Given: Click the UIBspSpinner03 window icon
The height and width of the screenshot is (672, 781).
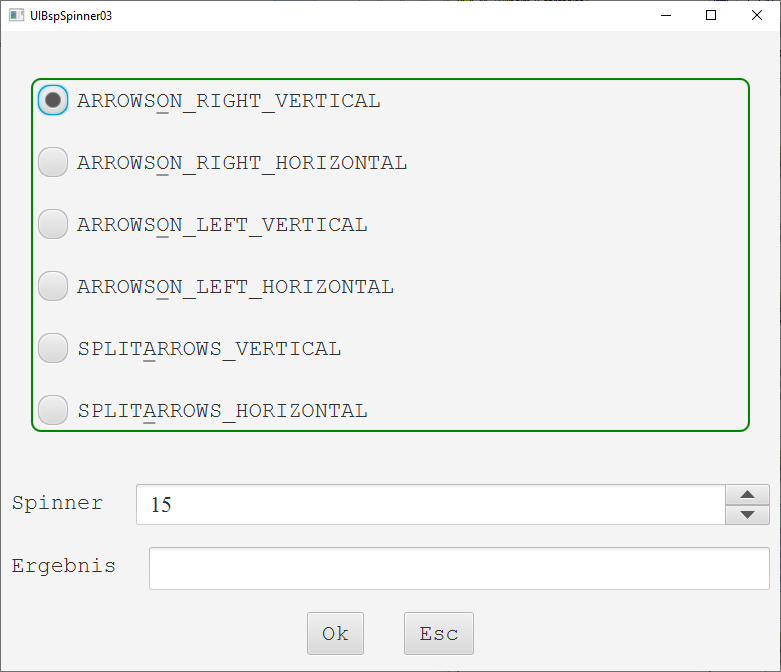Looking at the screenshot, I should point(16,15).
